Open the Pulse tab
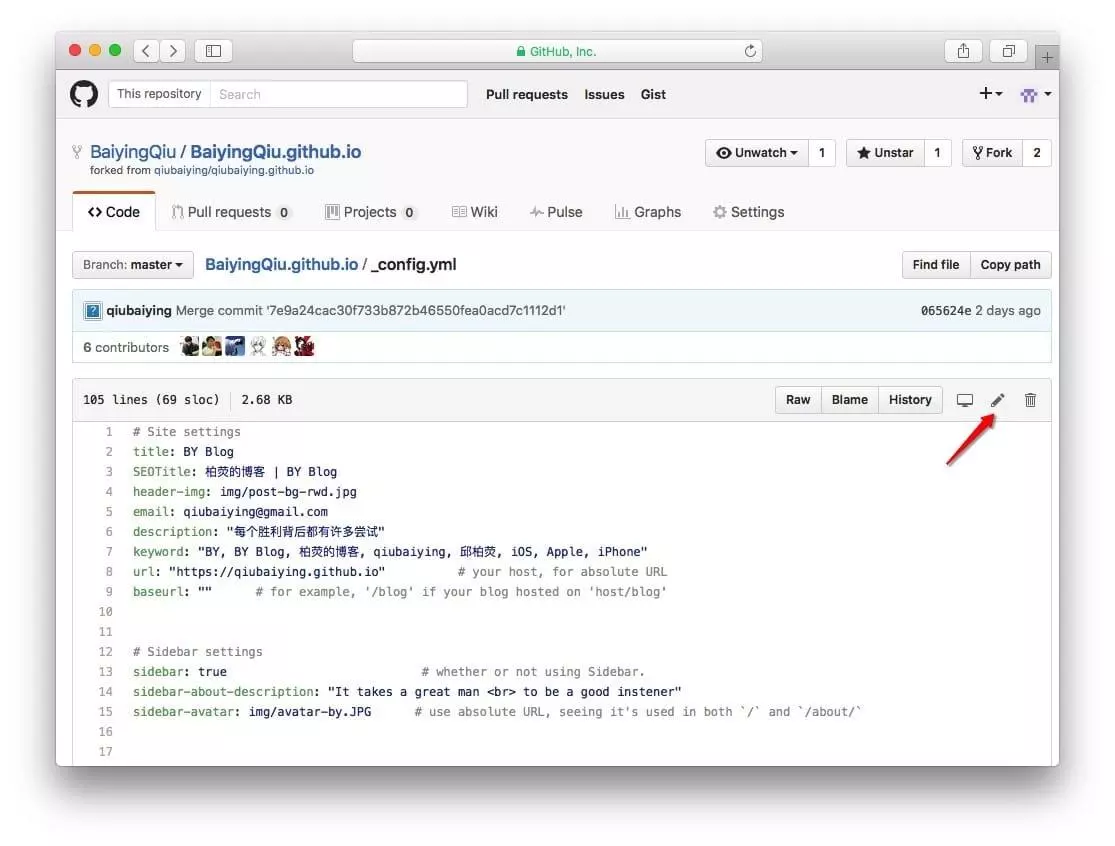The image size is (1115, 846). [x=556, y=212]
